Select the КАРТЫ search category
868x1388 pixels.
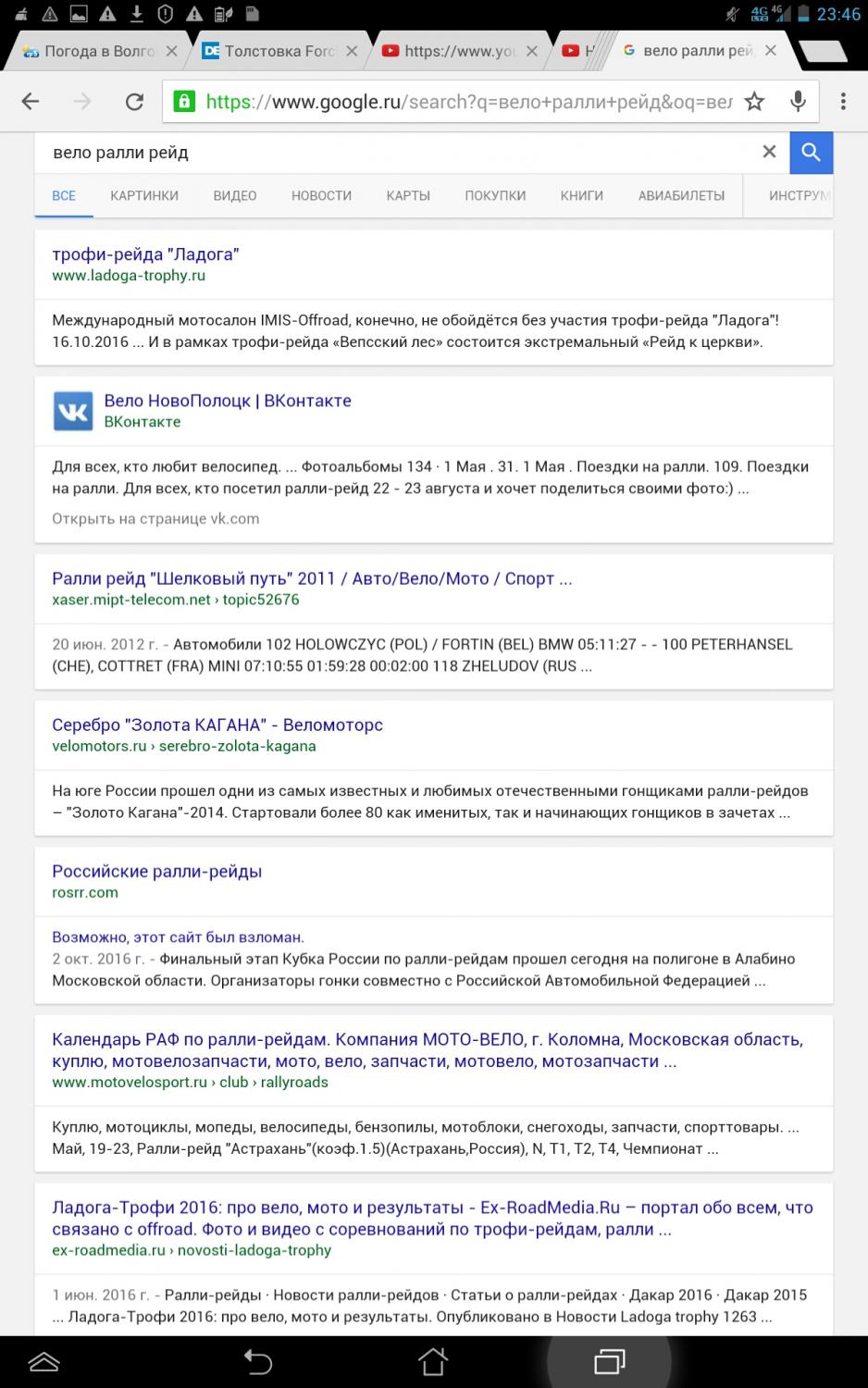[x=408, y=196]
